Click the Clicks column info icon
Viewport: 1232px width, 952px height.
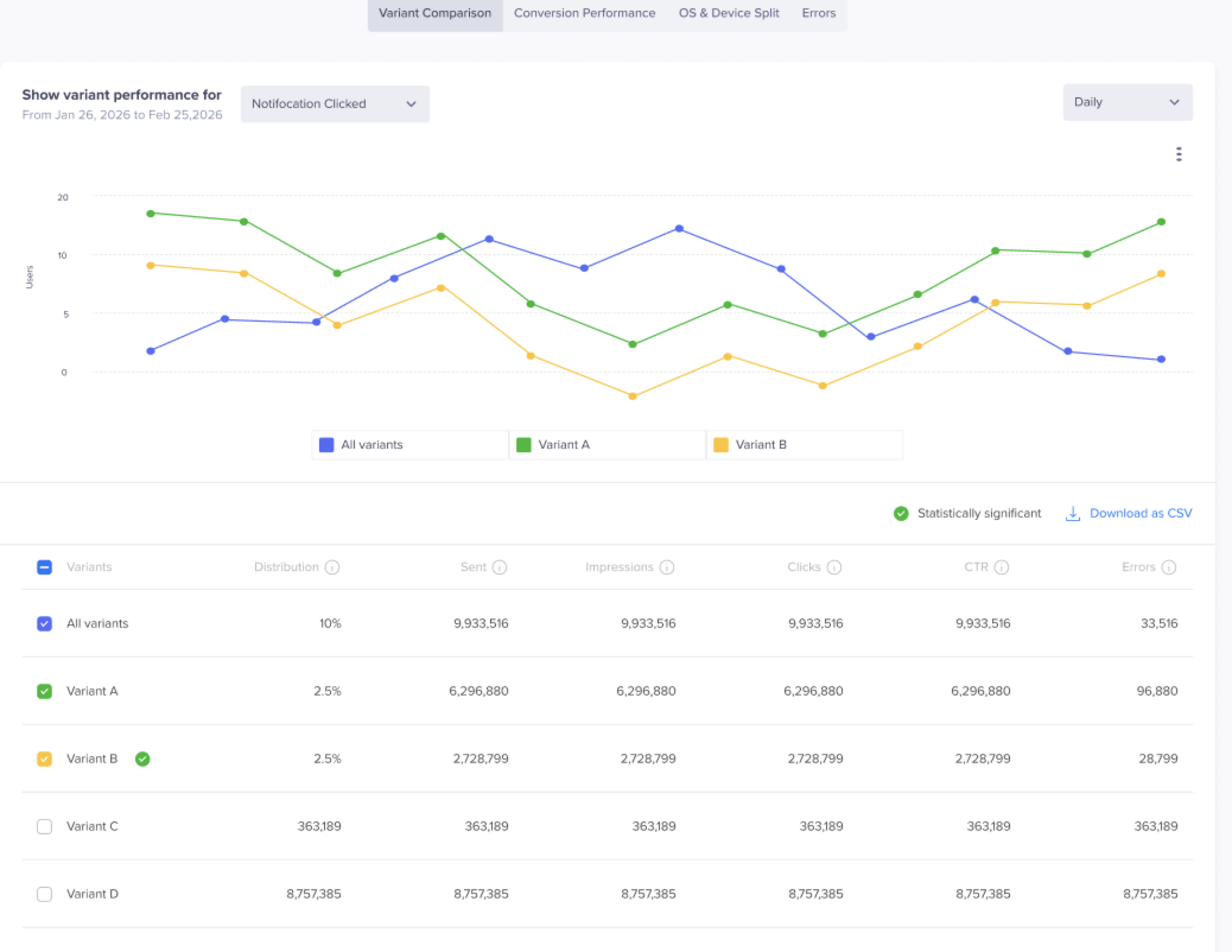click(834, 567)
